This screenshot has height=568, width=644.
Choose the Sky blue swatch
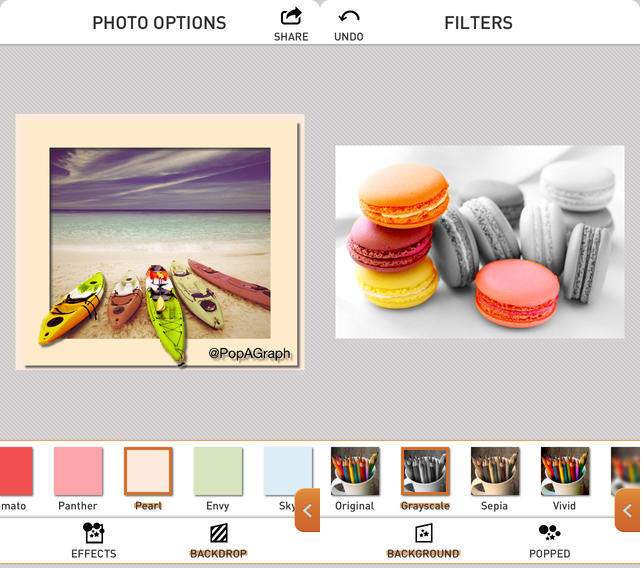(288, 471)
